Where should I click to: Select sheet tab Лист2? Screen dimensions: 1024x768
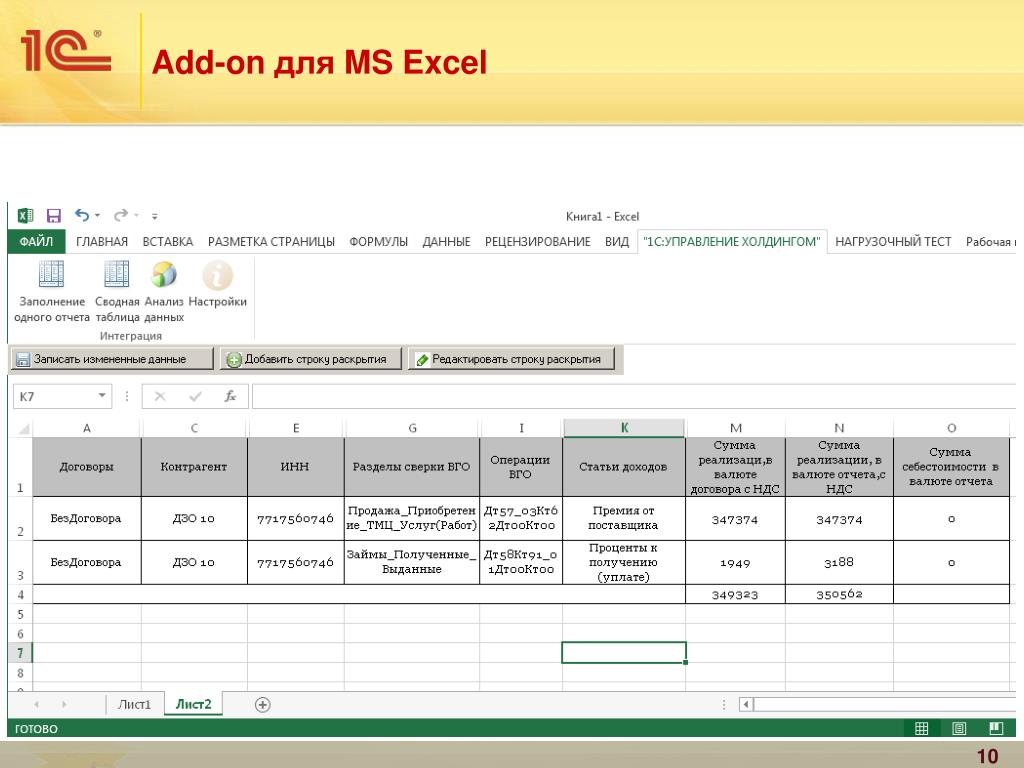[193, 704]
